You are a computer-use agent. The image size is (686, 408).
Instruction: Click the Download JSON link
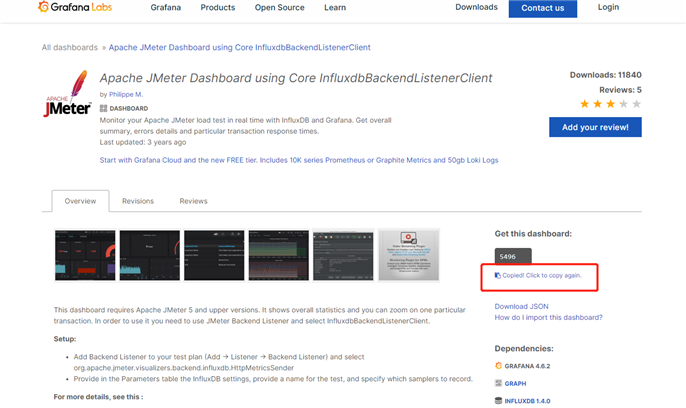pyautogui.click(x=521, y=307)
